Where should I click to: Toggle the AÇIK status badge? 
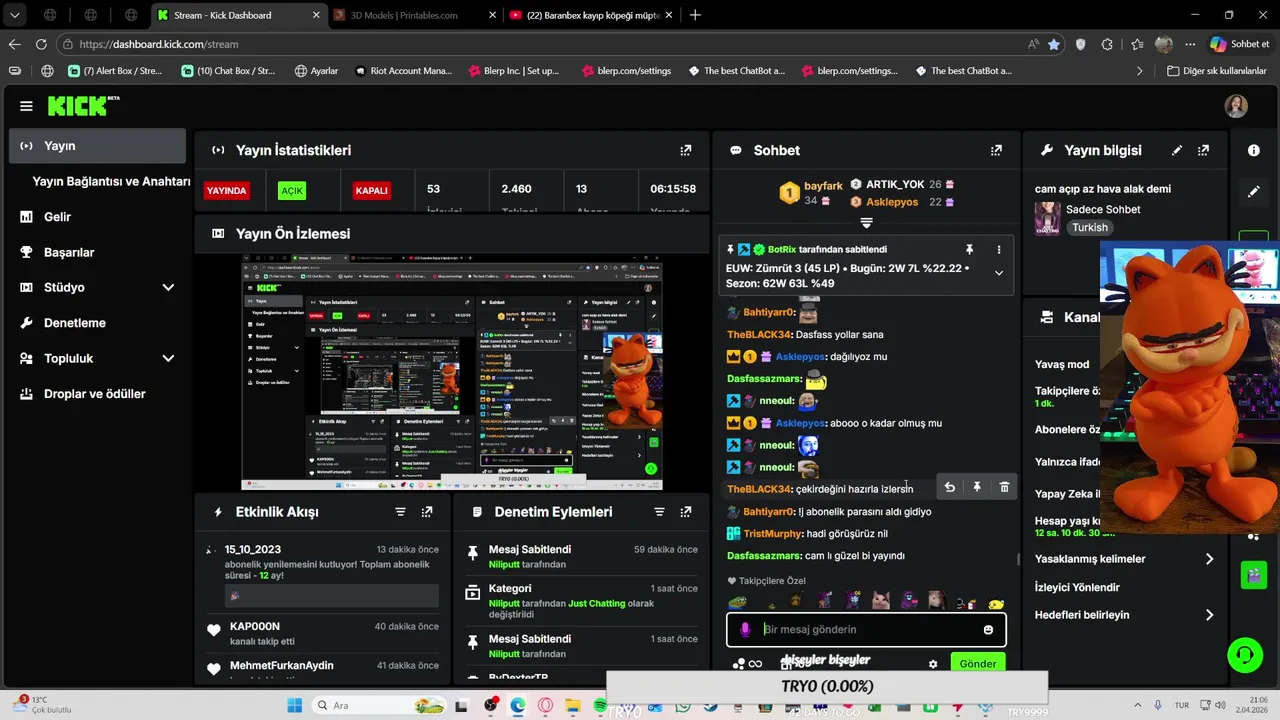pyautogui.click(x=292, y=190)
